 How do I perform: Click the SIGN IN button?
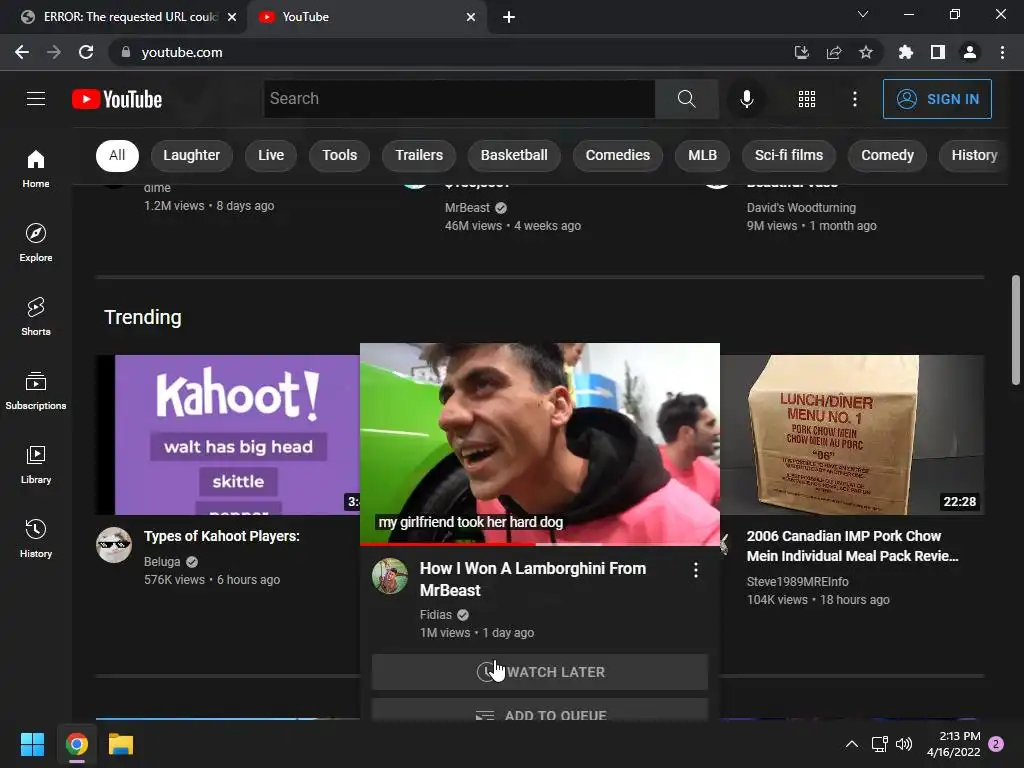(x=937, y=99)
